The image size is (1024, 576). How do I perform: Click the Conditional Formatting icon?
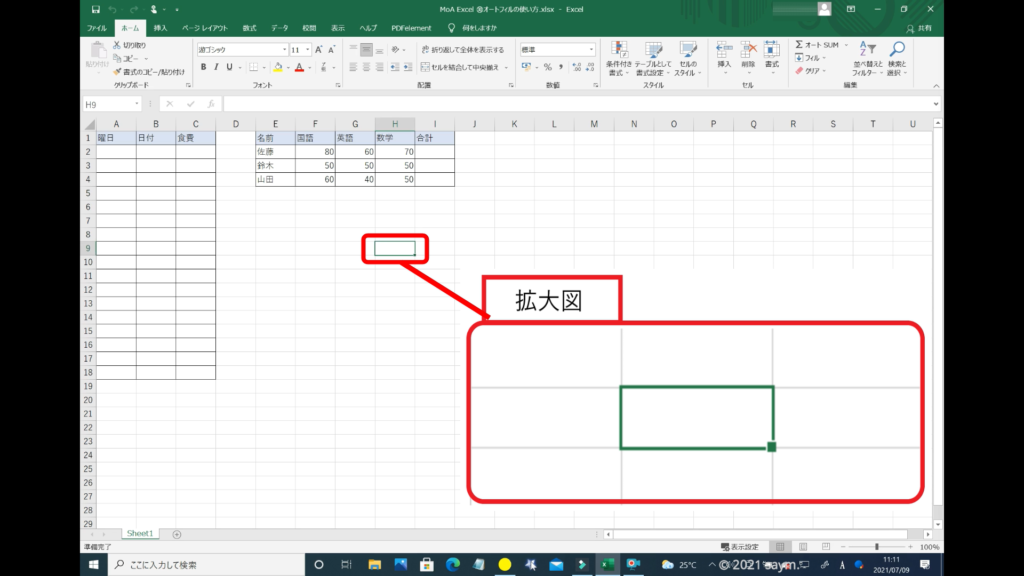tap(619, 50)
